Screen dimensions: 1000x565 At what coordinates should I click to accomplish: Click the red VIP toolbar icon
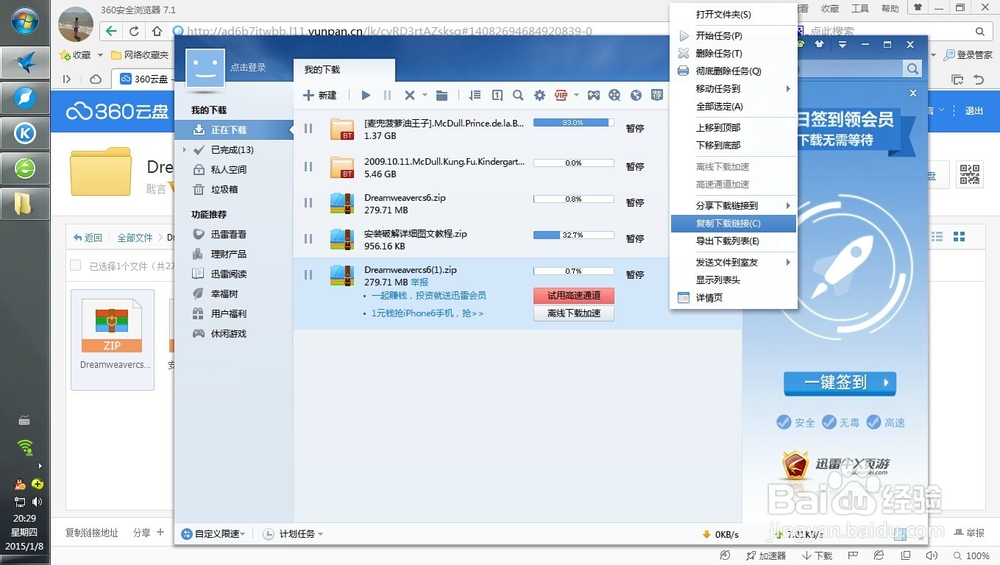pyautogui.click(x=561, y=96)
